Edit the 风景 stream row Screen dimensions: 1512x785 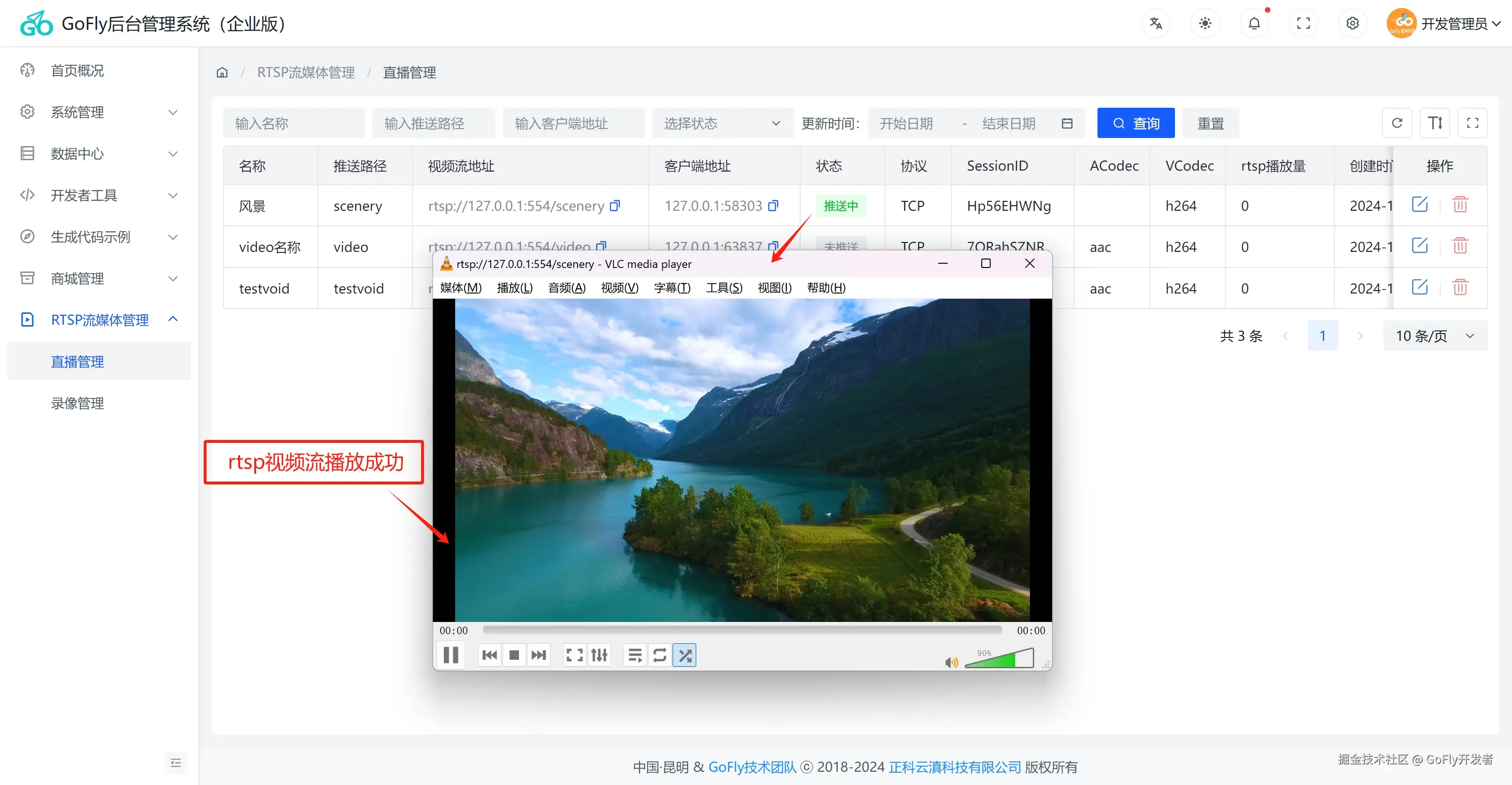tap(1419, 205)
